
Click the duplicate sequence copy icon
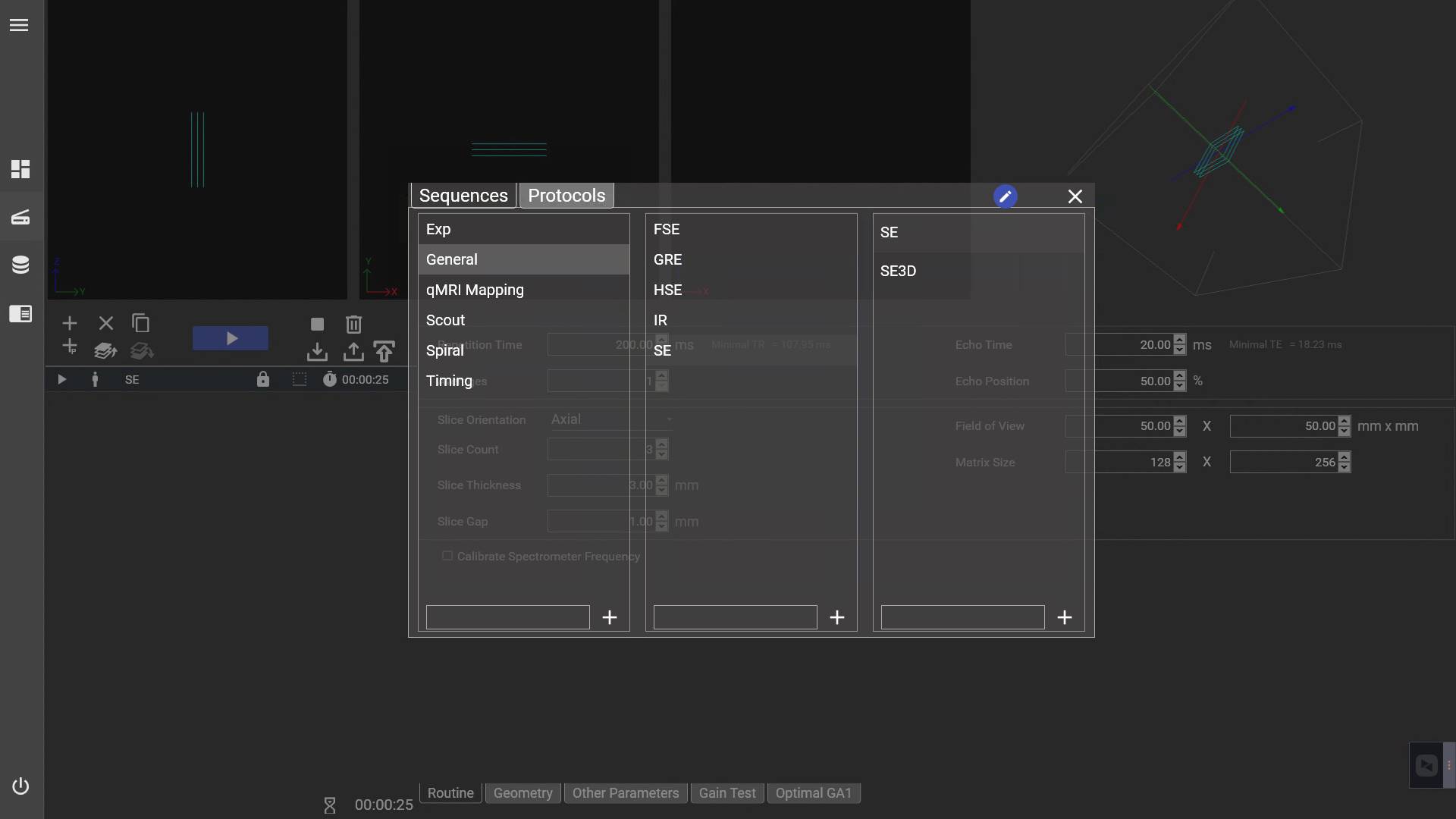[141, 323]
